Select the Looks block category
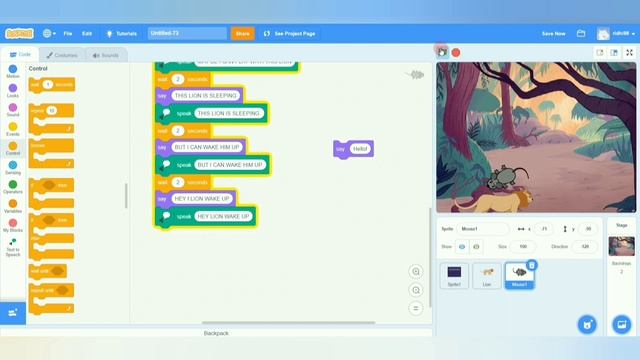This screenshot has height=360, width=640. point(13,91)
